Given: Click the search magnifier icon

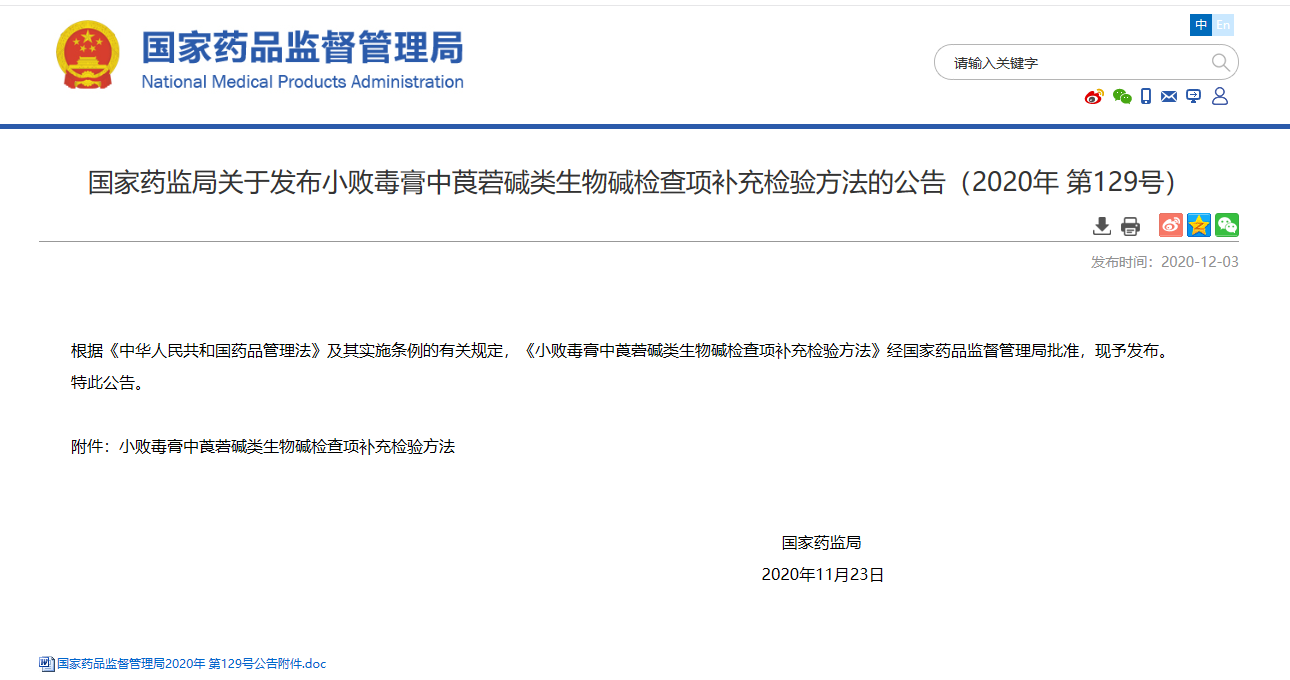Looking at the screenshot, I should coord(1220,63).
